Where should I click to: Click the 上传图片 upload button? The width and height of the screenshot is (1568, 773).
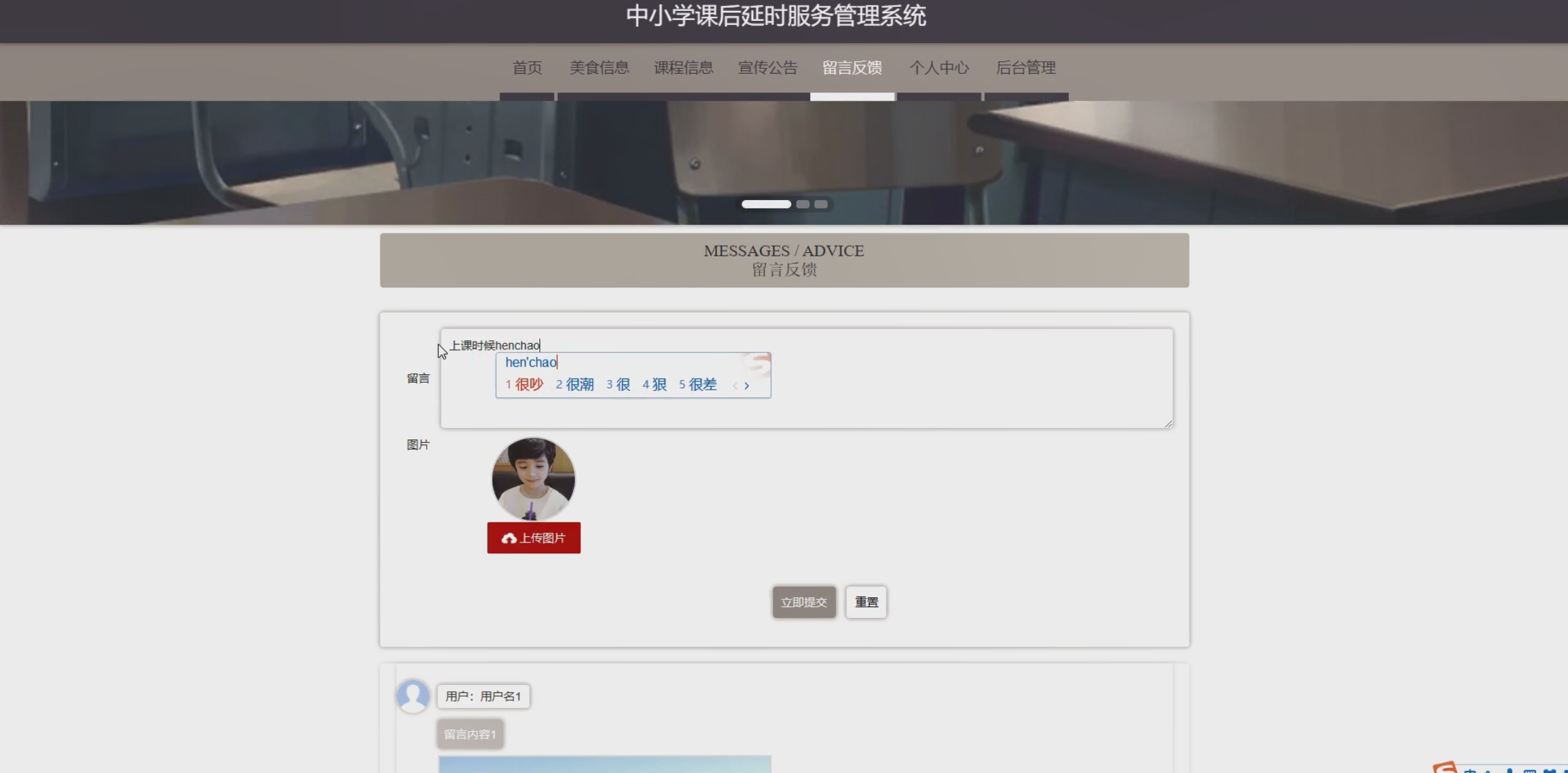(x=533, y=538)
